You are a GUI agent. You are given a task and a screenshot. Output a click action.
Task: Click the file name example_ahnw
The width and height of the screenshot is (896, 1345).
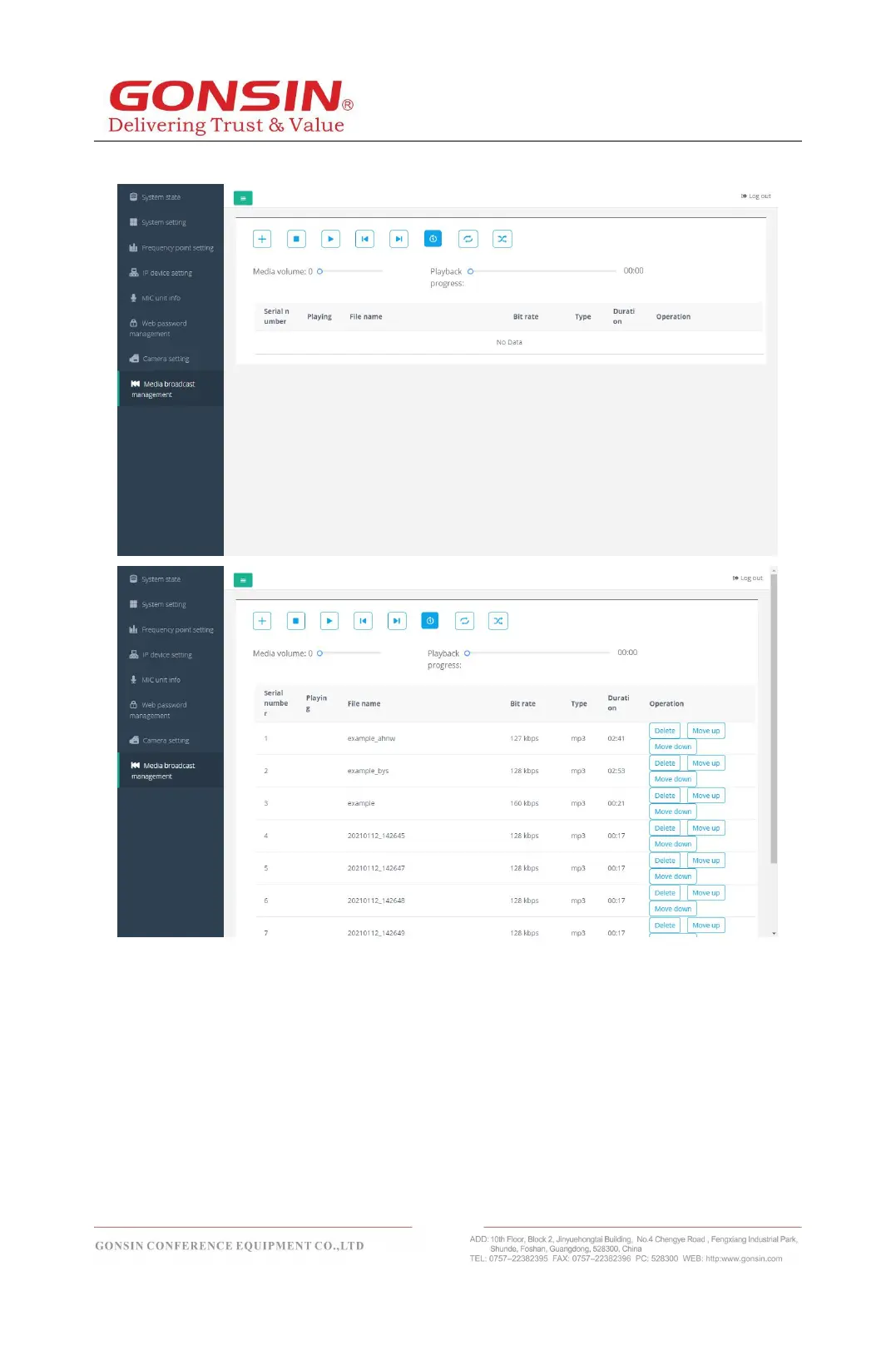[x=371, y=739]
